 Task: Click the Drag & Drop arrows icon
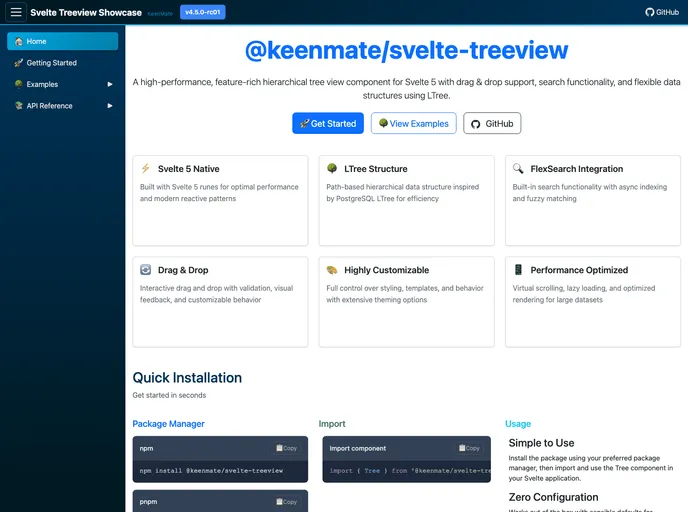click(146, 269)
